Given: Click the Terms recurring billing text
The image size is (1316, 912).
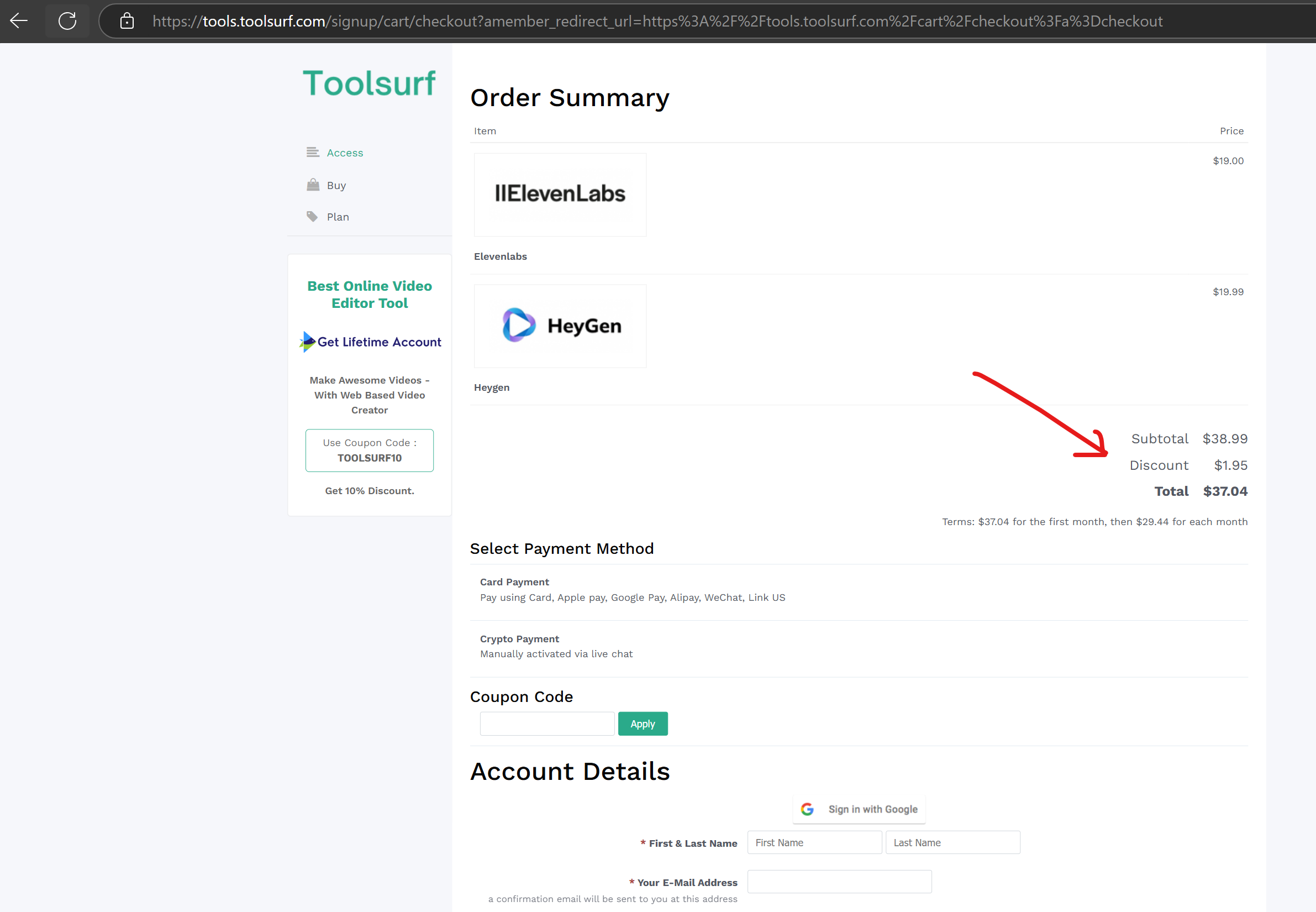Looking at the screenshot, I should (1094, 522).
